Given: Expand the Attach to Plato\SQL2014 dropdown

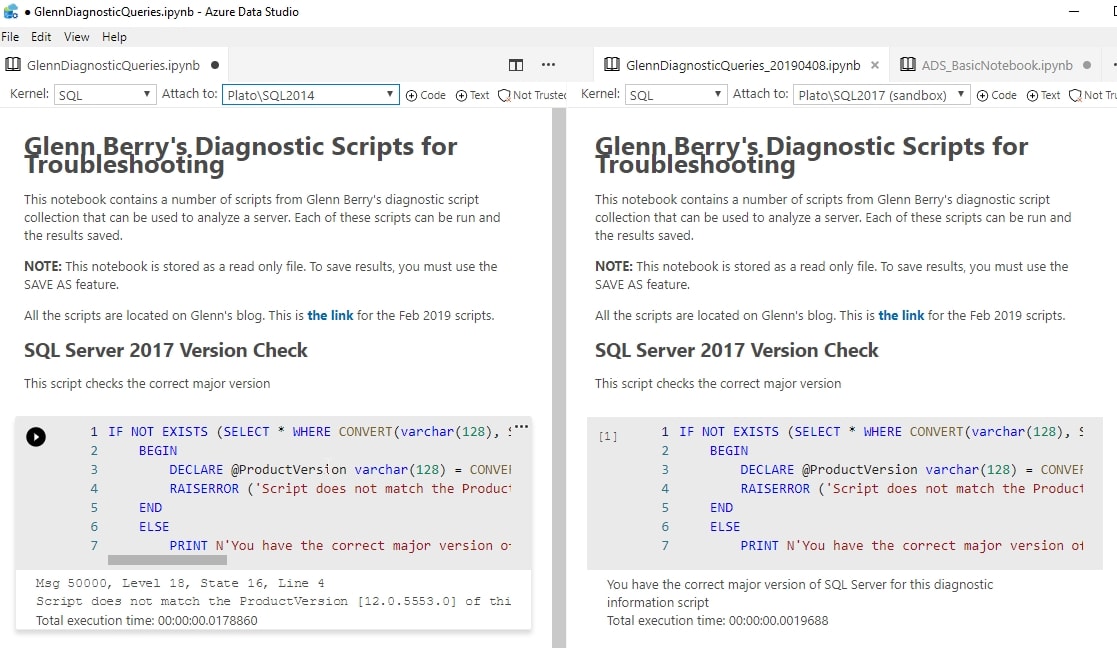Looking at the screenshot, I should [x=310, y=95].
